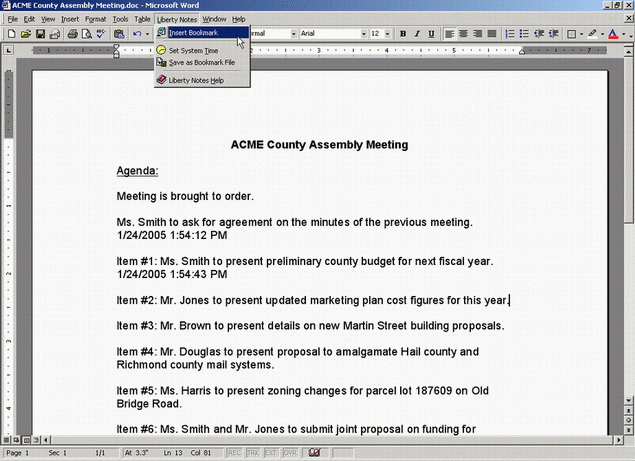The height and width of the screenshot is (461, 635).
Task: Open the Format menu
Action: pyautogui.click(x=96, y=19)
